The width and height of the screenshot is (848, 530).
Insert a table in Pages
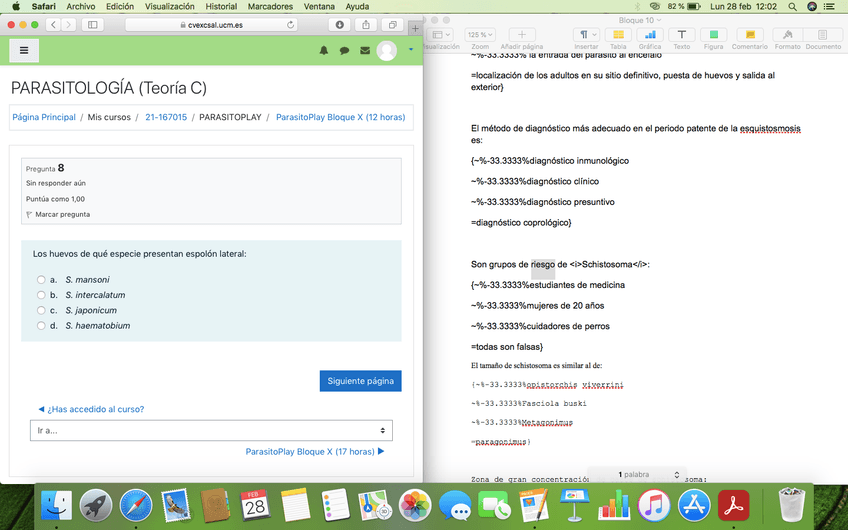point(618,36)
